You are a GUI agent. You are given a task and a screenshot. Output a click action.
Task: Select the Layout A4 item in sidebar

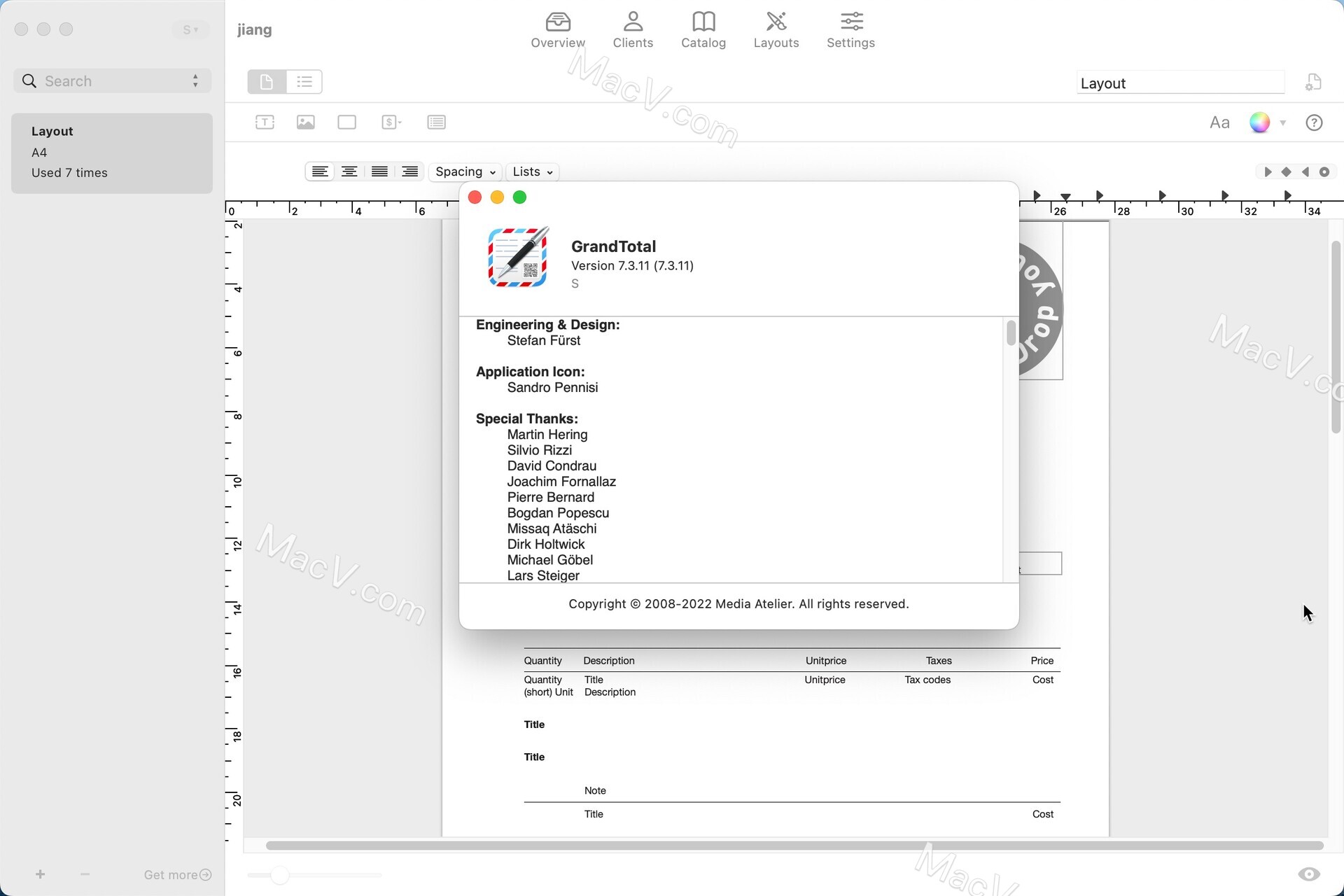(x=112, y=153)
